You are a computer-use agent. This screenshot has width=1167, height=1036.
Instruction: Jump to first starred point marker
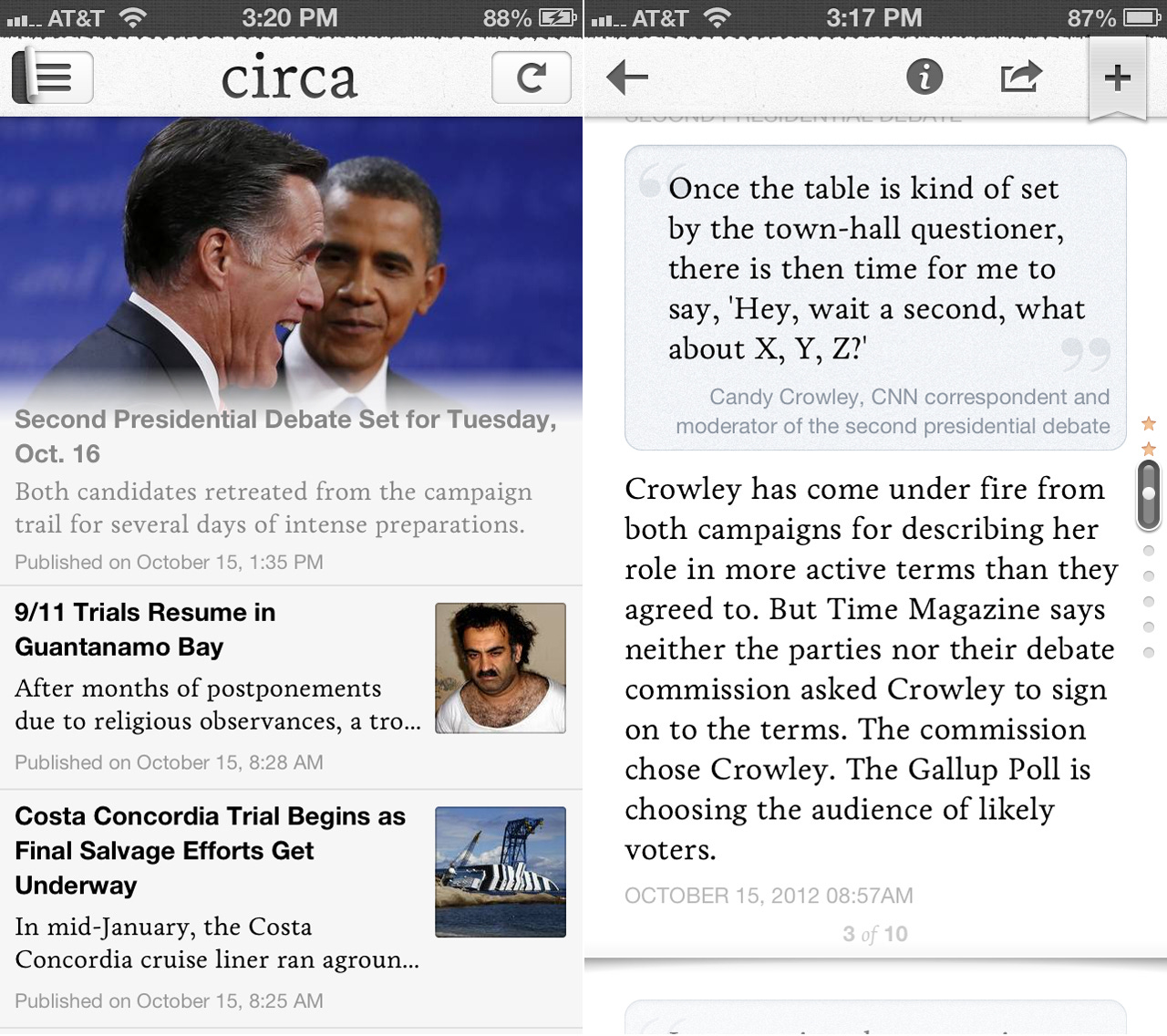coord(1149,424)
